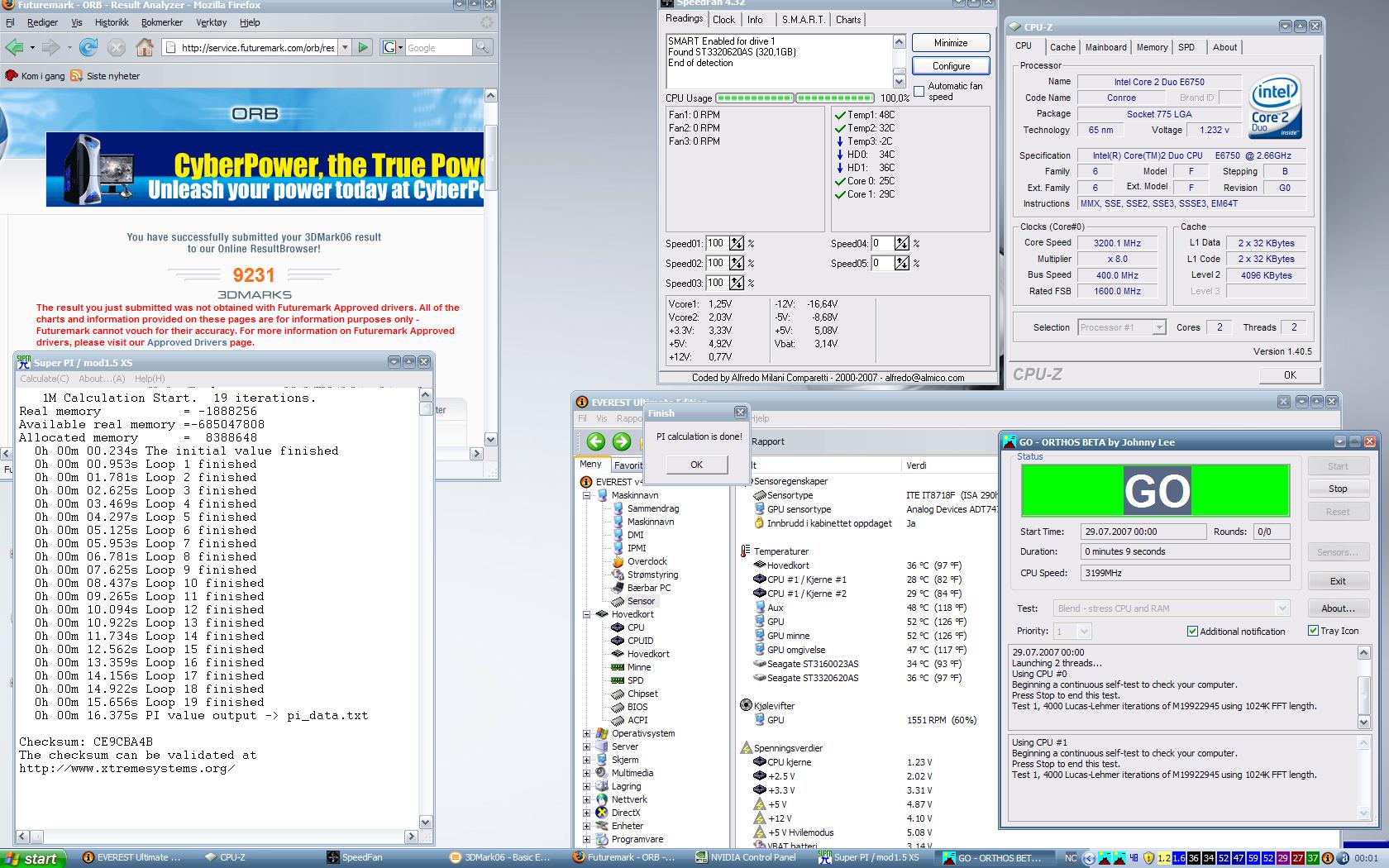
Task: Click SpeedFan Speed01 spinner icon
Action: [737, 243]
